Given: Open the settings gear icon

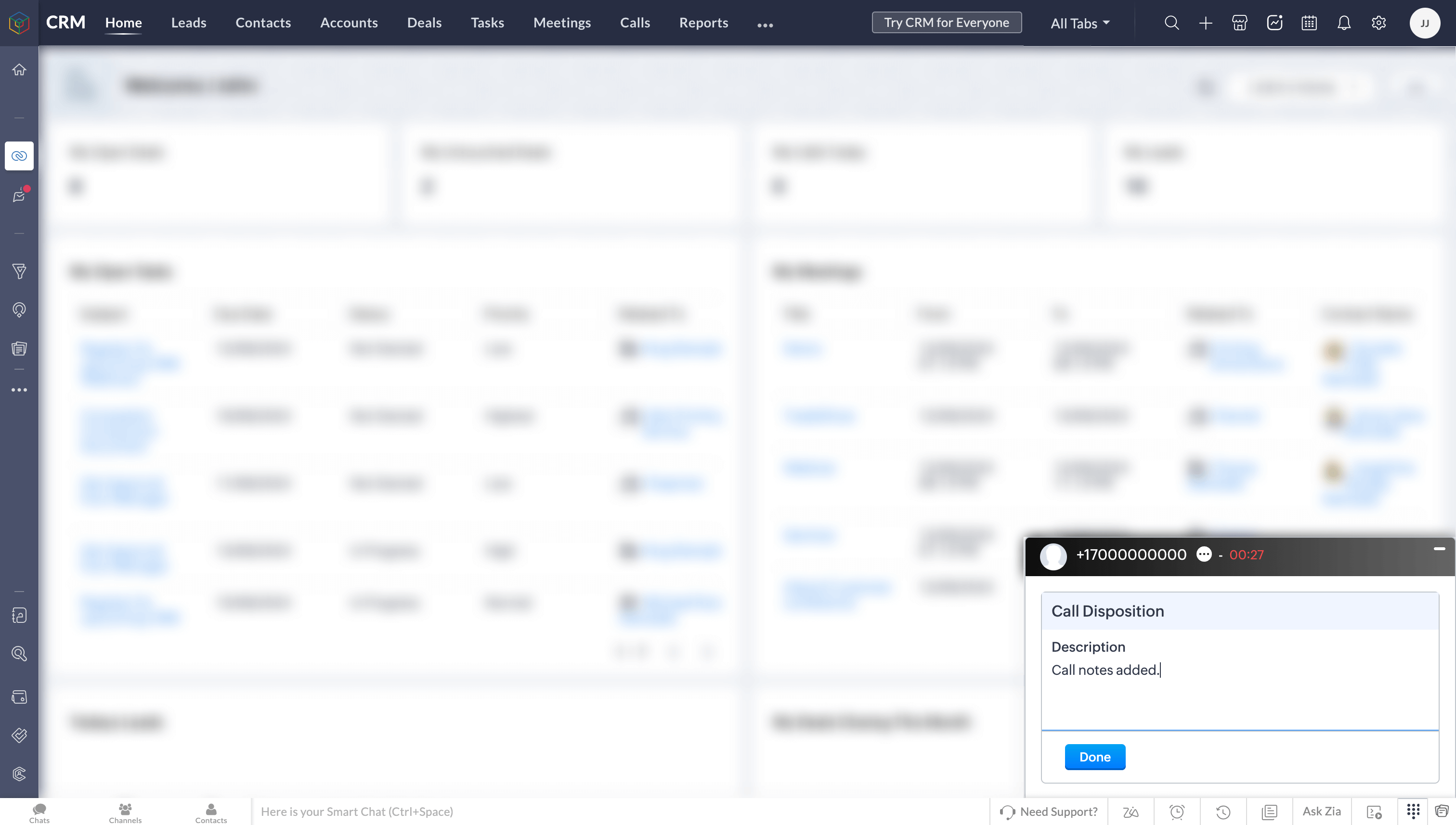Looking at the screenshot, I should tap(1378, 23).
